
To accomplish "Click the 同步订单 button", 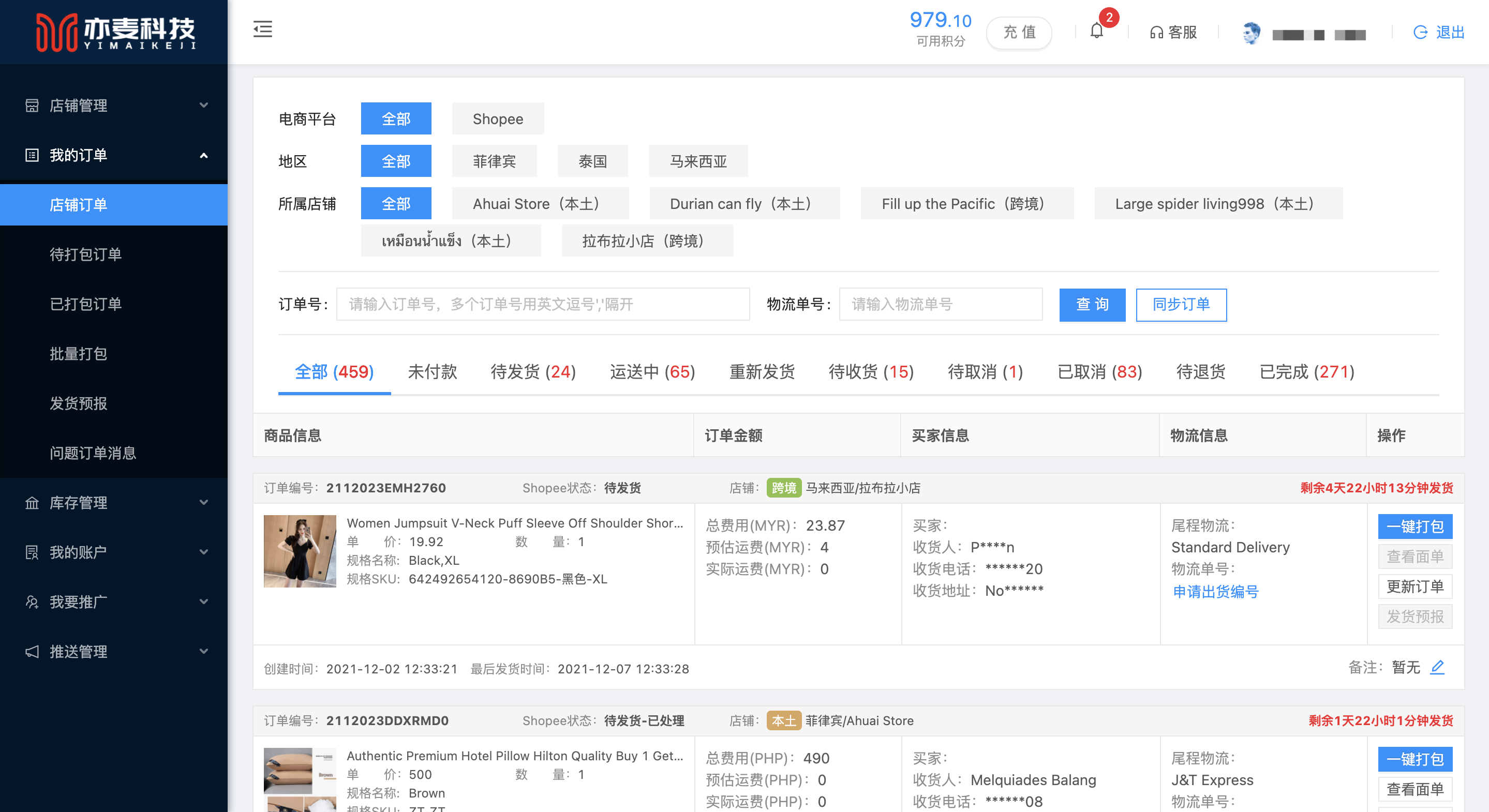I will coord(1181,305).
